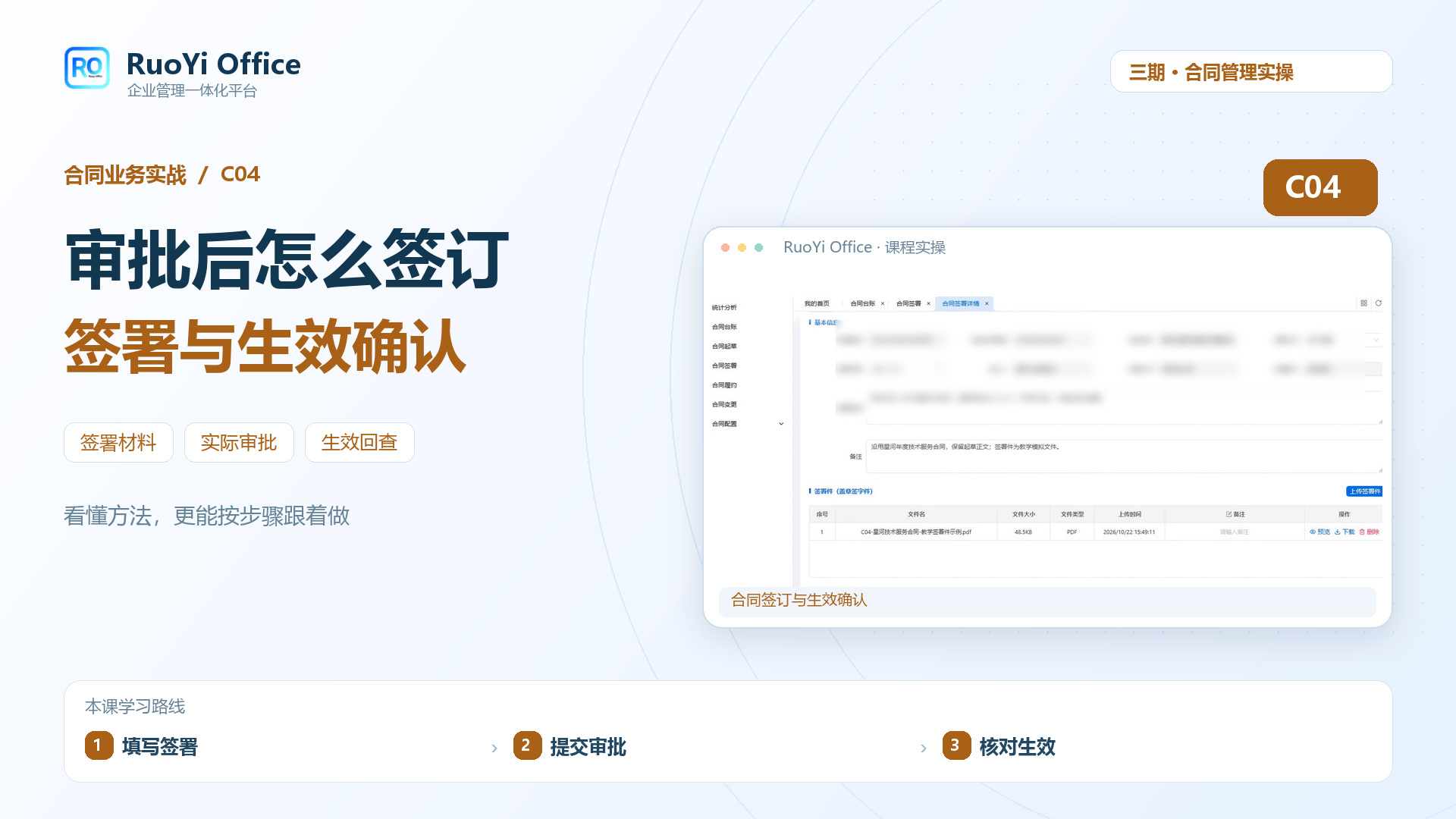This screenshot has height=819, width=1456.
Task: Switch to the 合同签署 tab
Action: 908,303
